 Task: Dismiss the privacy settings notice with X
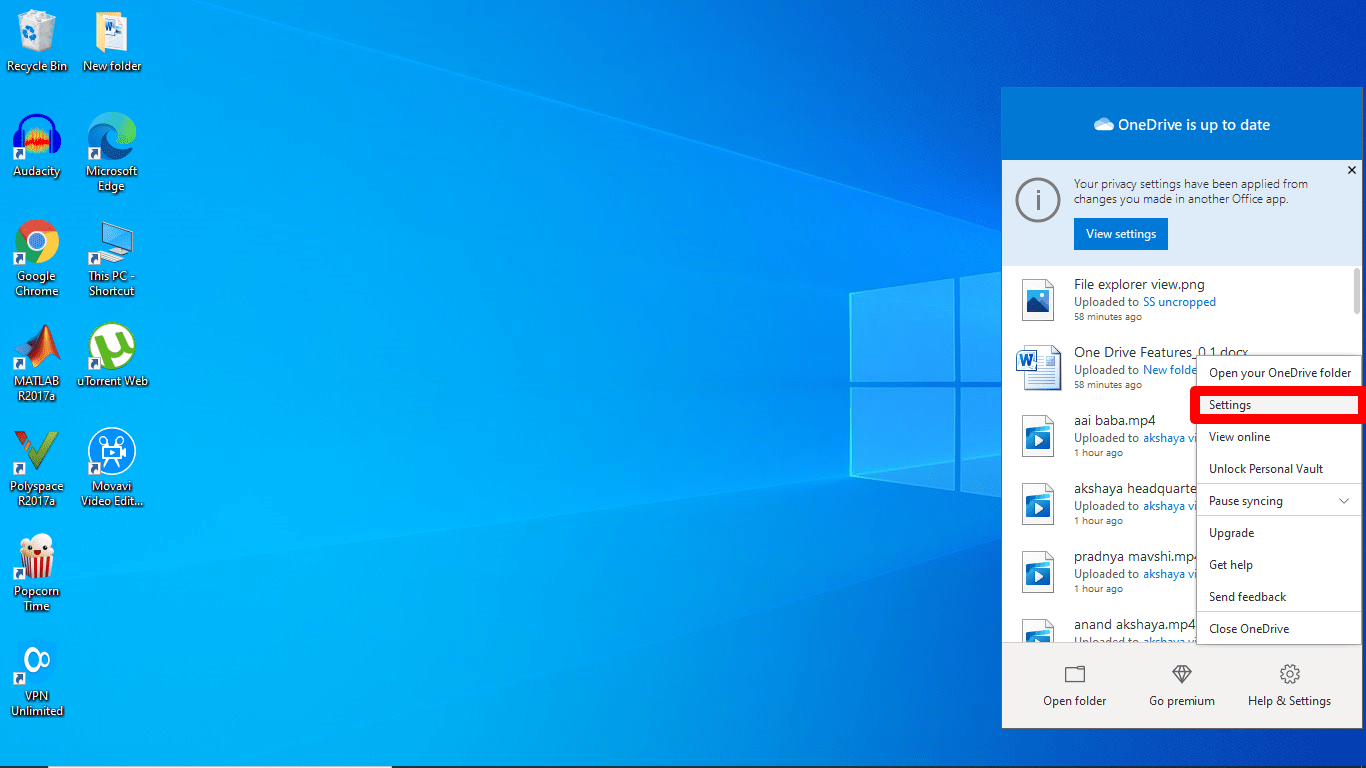[1352, 170]
